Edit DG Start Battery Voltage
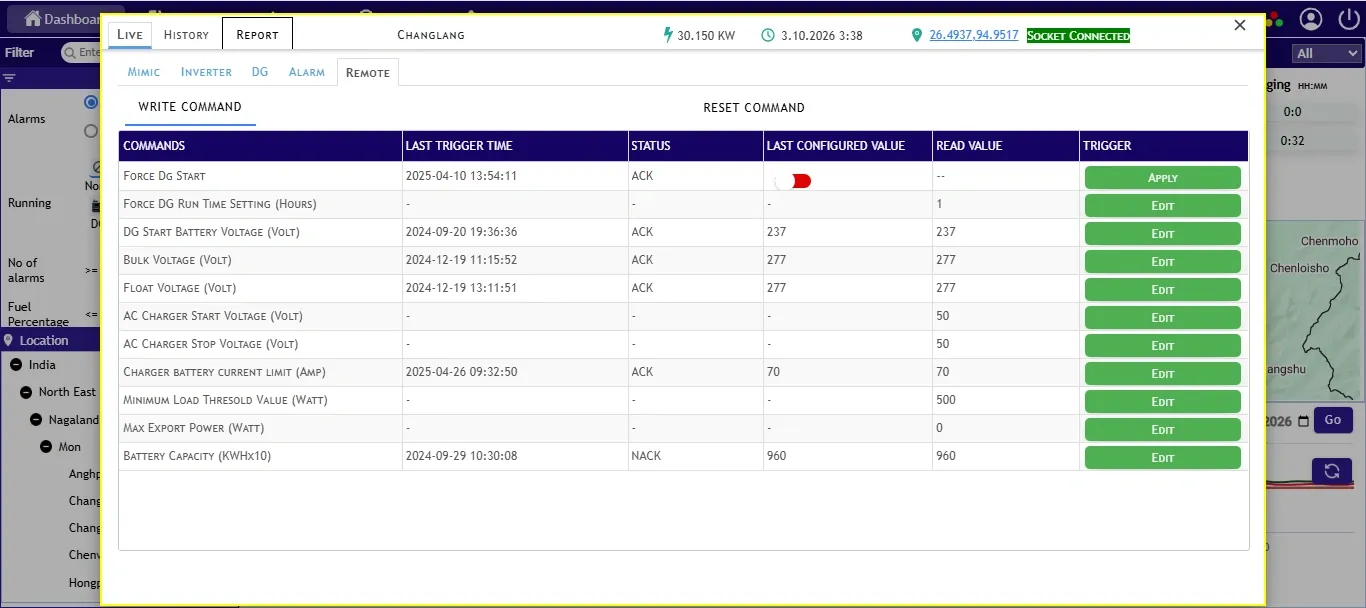1366x608 pixels. point(1162,233)
